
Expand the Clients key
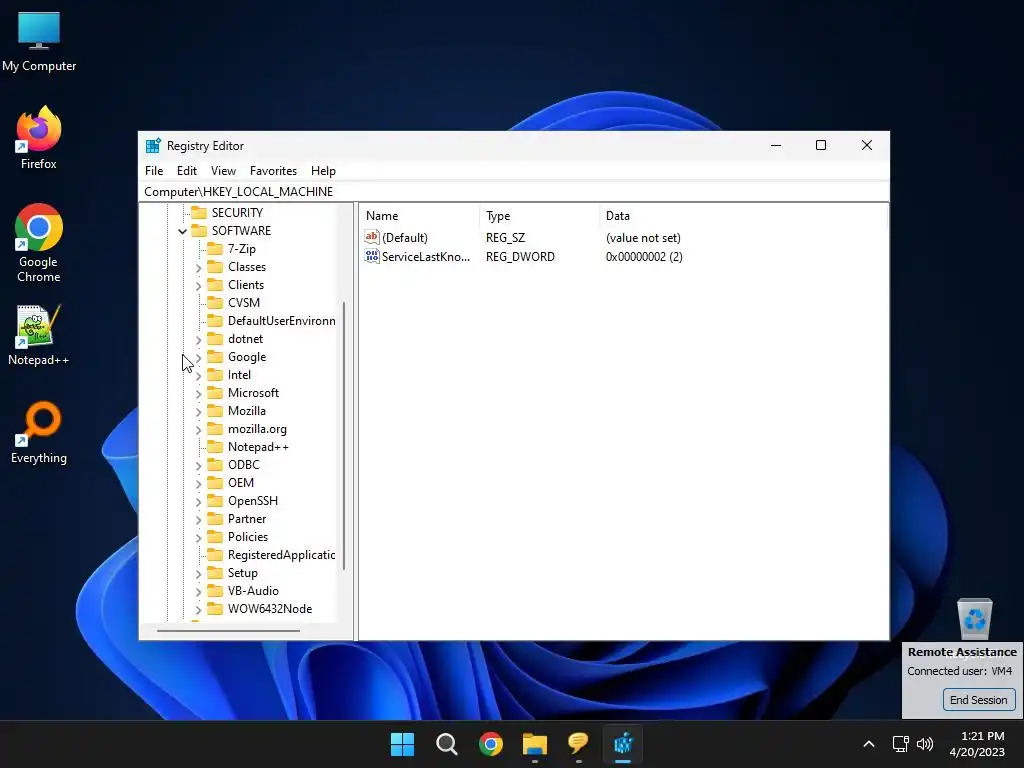coord(199,285)
